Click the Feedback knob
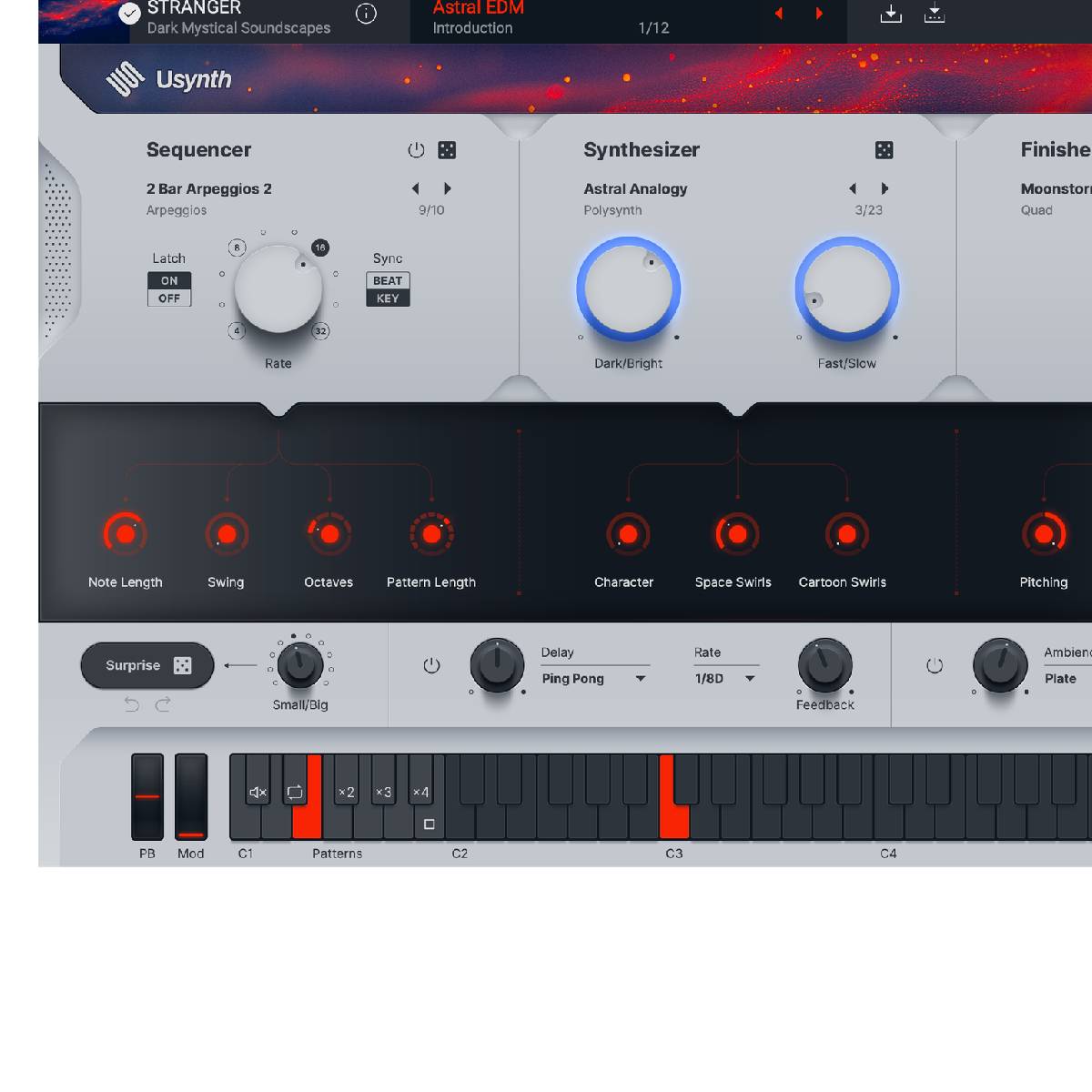This screenshot has width=1092, height=1092. point(824,665)
